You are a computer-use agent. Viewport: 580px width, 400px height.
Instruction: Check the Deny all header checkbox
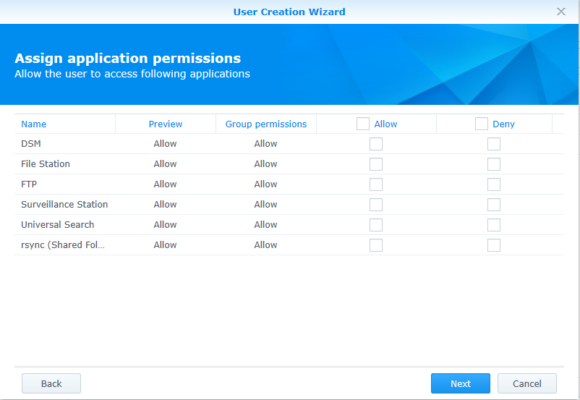click(481, 124)
